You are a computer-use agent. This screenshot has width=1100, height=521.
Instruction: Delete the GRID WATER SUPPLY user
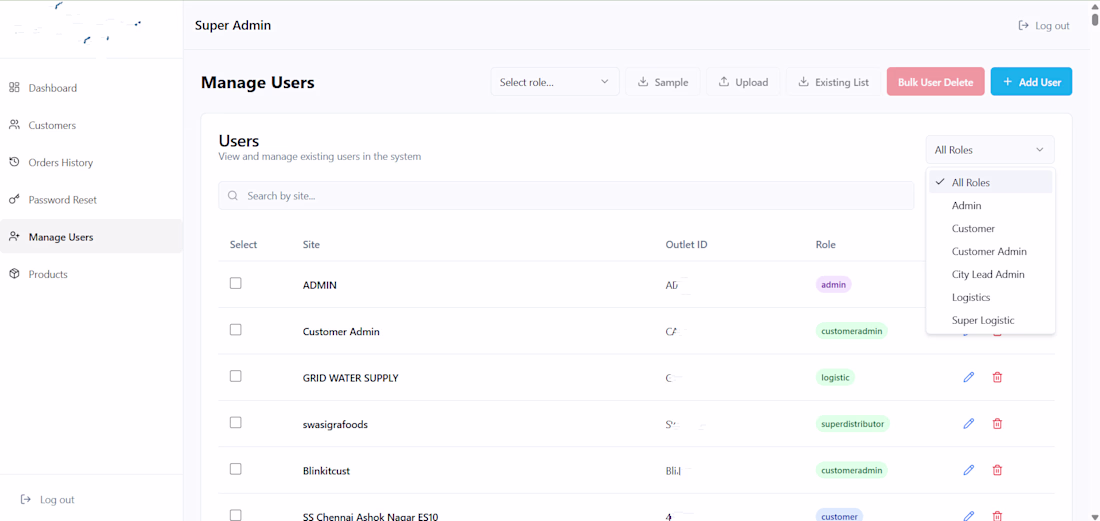click(997, 377)
